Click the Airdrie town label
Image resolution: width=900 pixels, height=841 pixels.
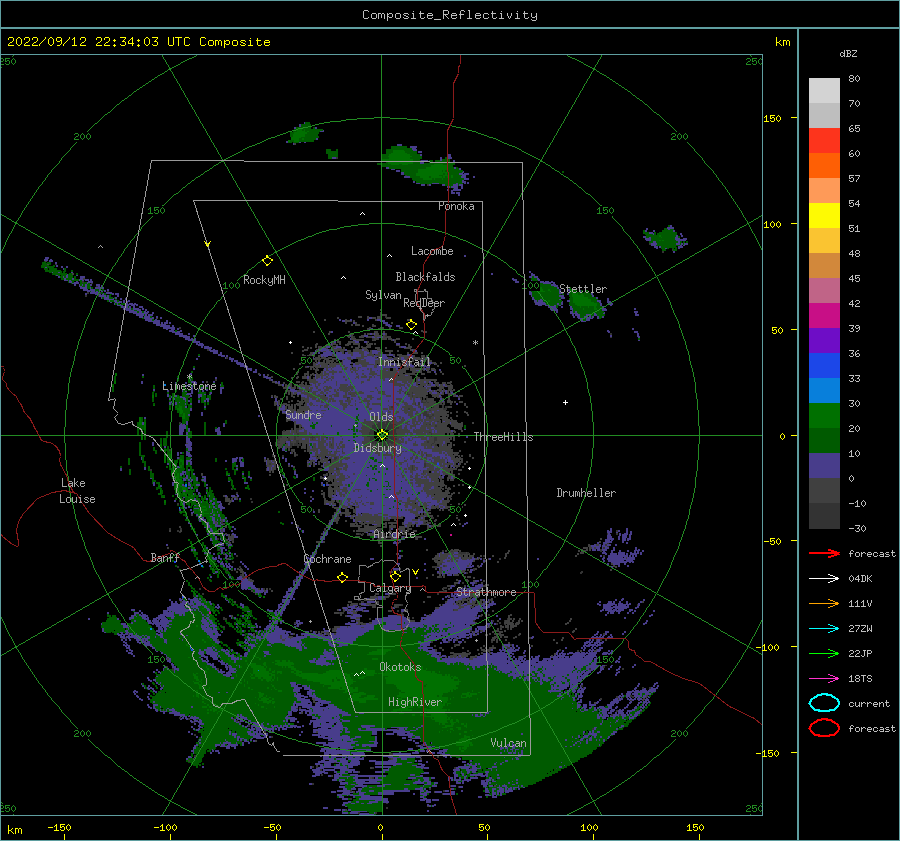pyautogui.click(x=394, y=534)
